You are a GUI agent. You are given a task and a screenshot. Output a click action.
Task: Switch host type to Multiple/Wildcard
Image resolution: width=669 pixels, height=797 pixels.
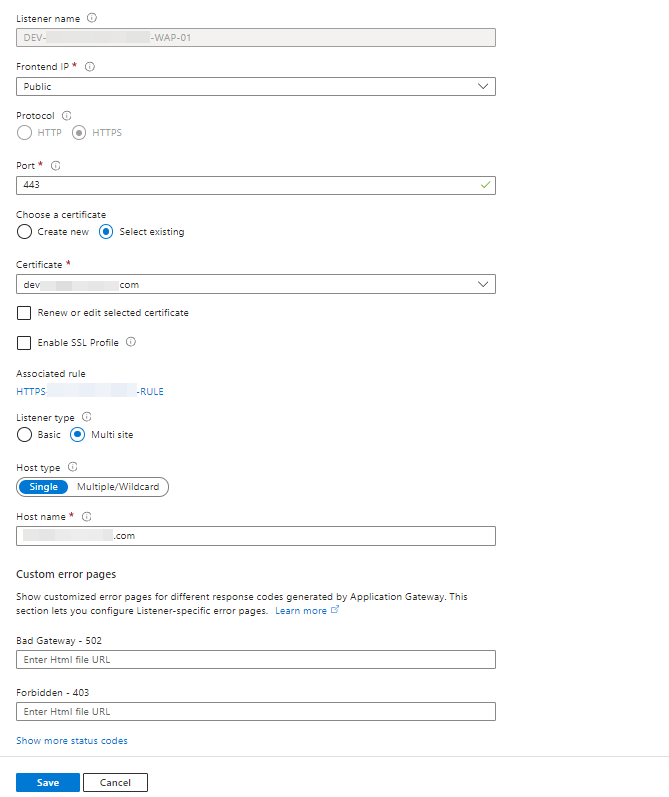(x=118, y=487)
